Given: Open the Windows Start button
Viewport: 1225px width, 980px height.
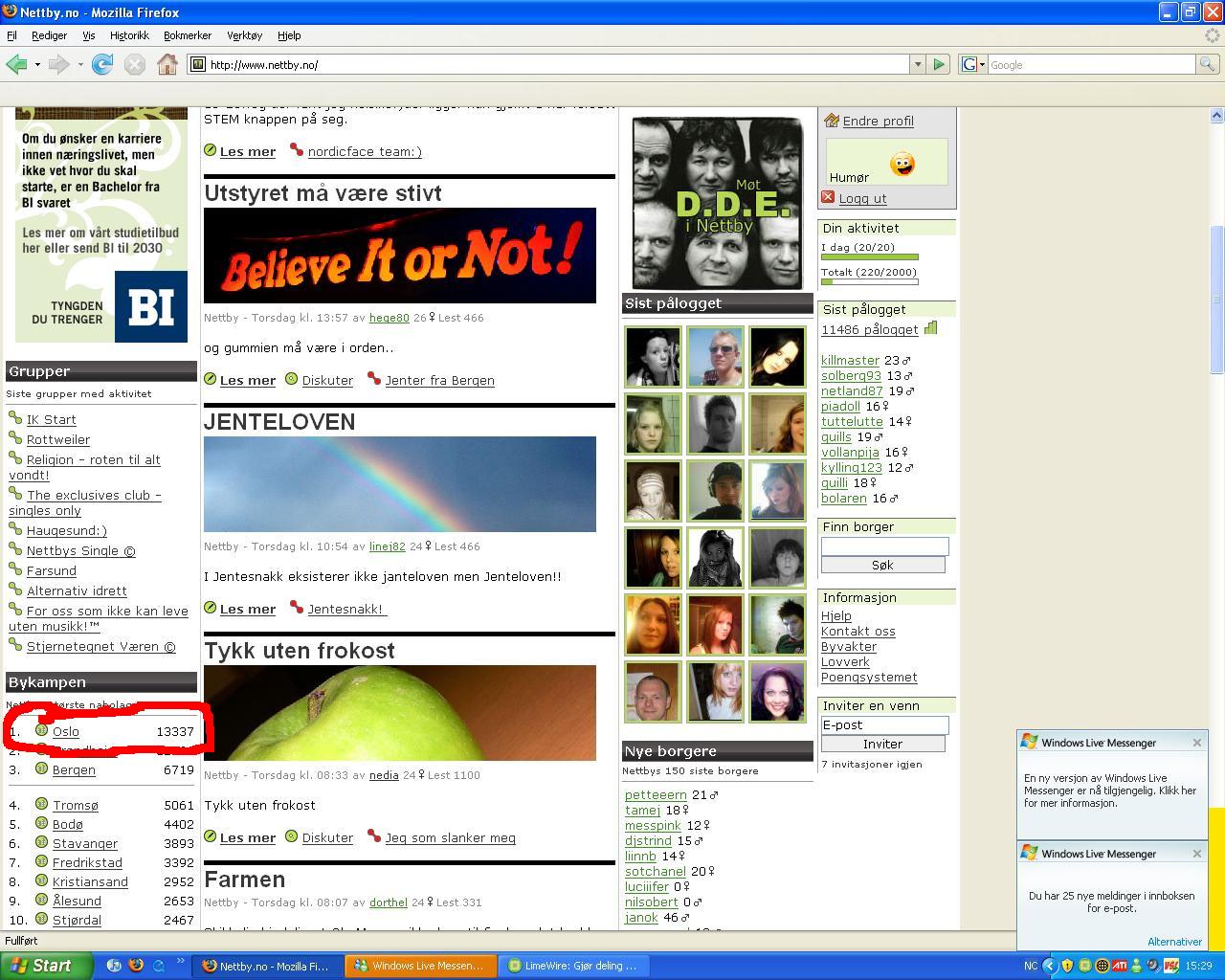Looking at the screenshot, I should (45, 966).
